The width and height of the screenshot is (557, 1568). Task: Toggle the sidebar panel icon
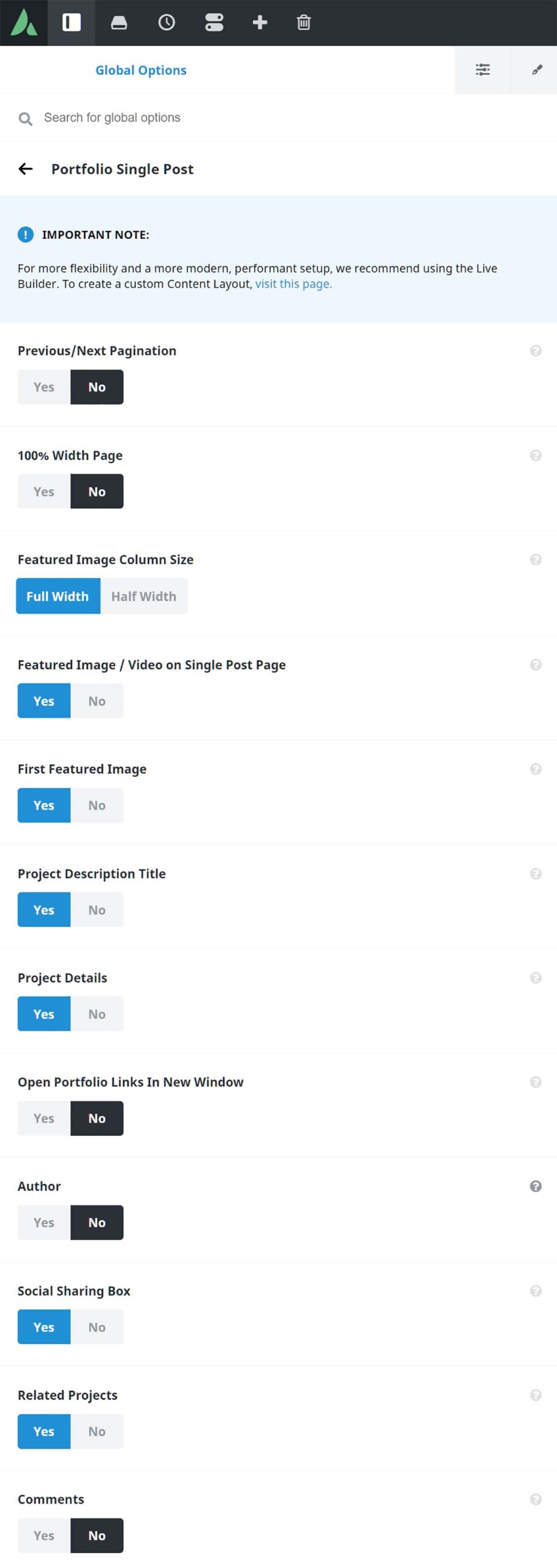click(72, 23)
